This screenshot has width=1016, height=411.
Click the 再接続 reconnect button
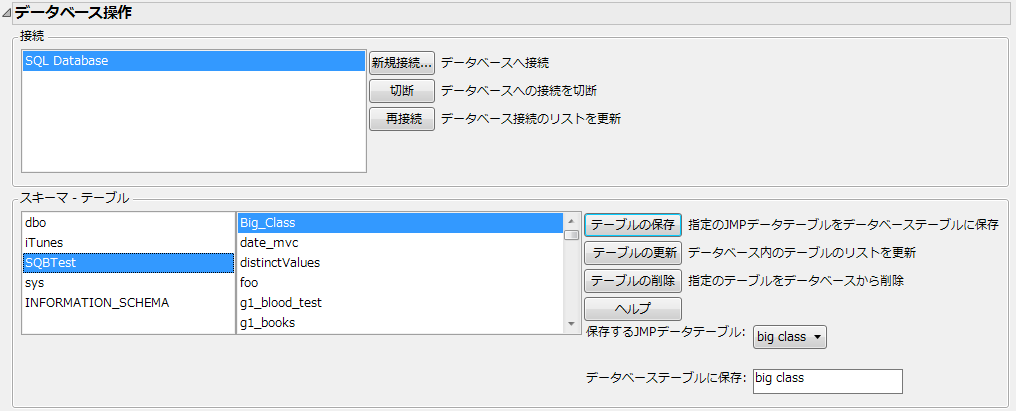click(401, 119)
